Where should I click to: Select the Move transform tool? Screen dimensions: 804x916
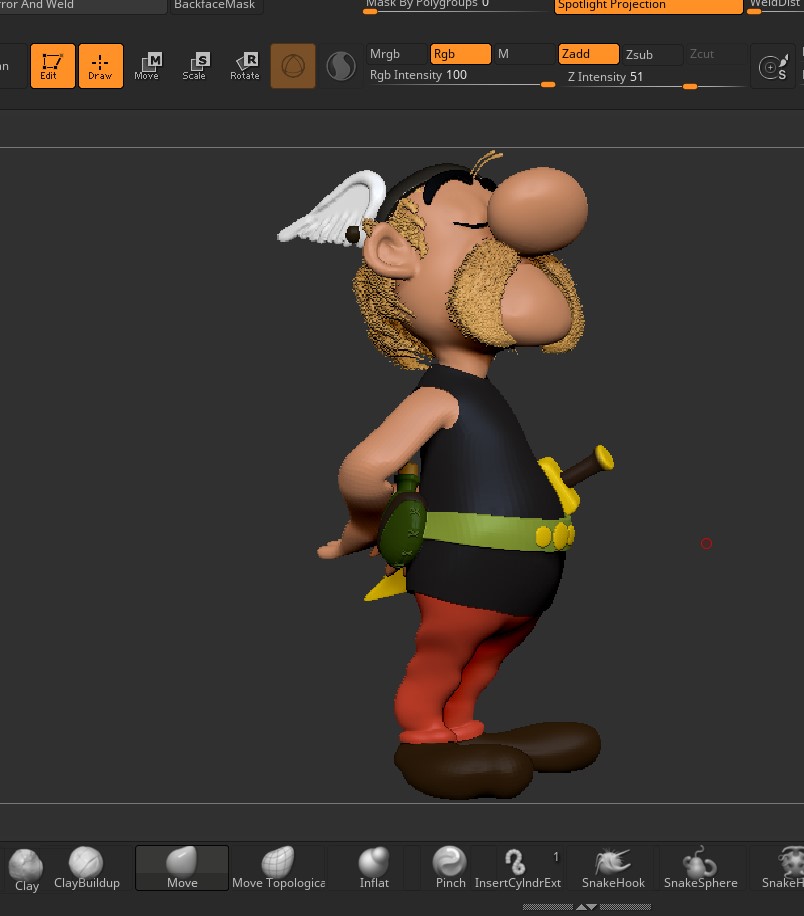coord(147,66)
